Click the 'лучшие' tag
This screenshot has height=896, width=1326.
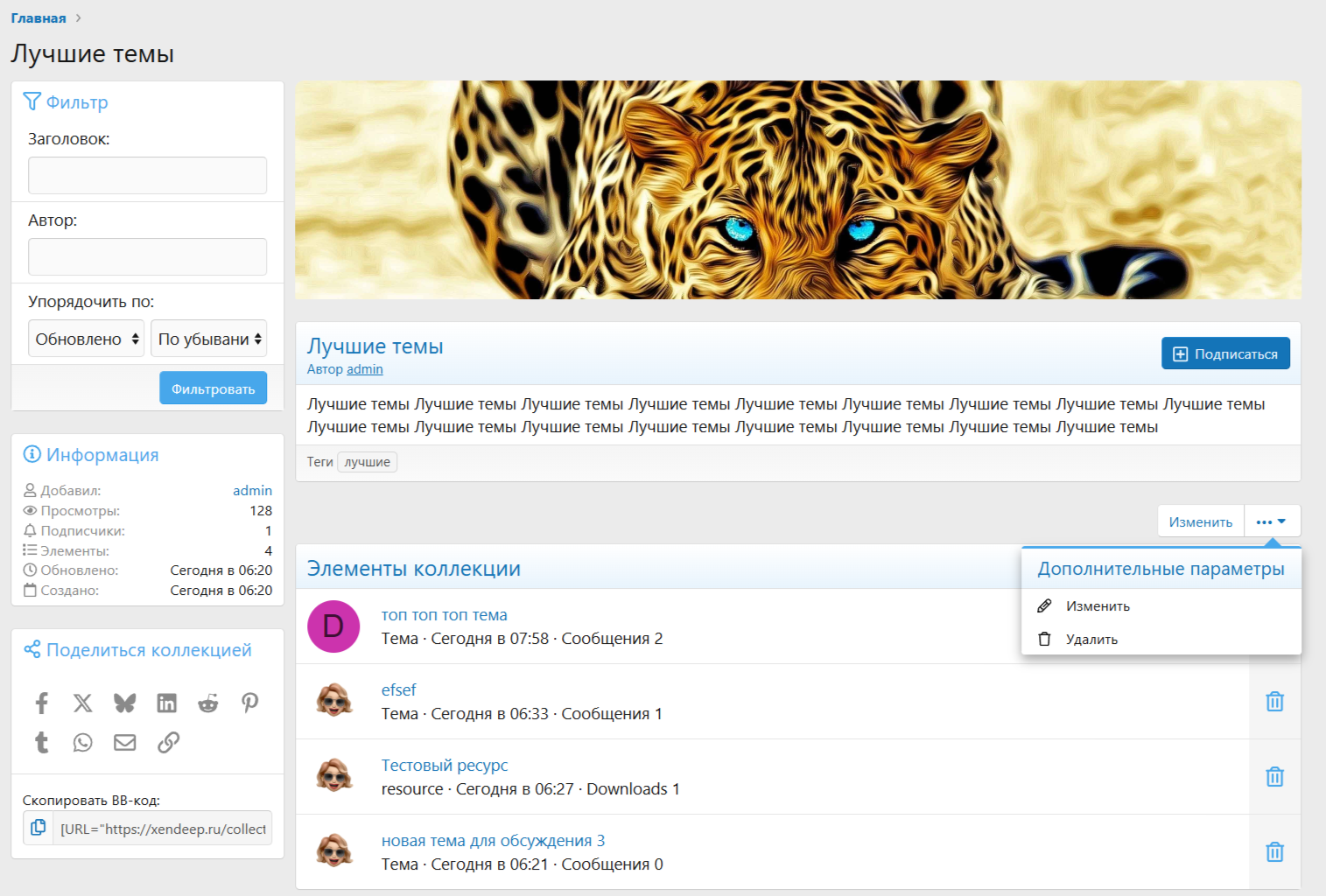click(x=367, y=462)
